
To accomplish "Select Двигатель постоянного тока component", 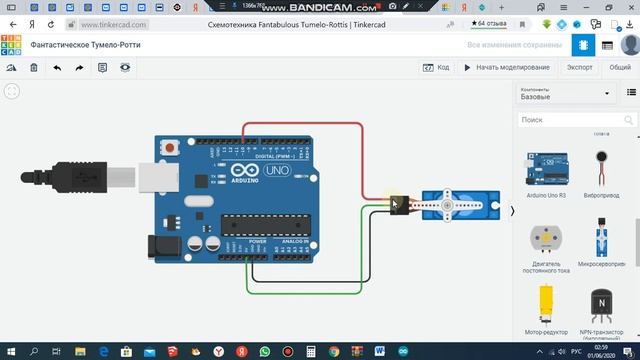I will click(x=546, y=248).
